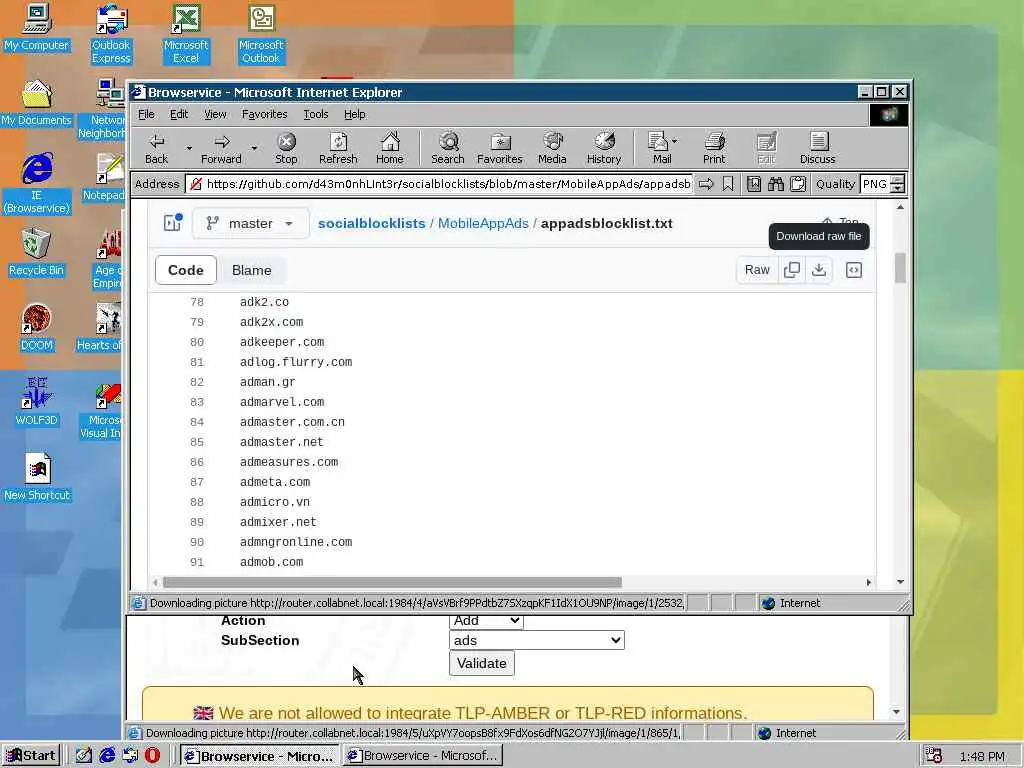Click the Raw button
This screenshot has width=1024, height=768.
757,270
